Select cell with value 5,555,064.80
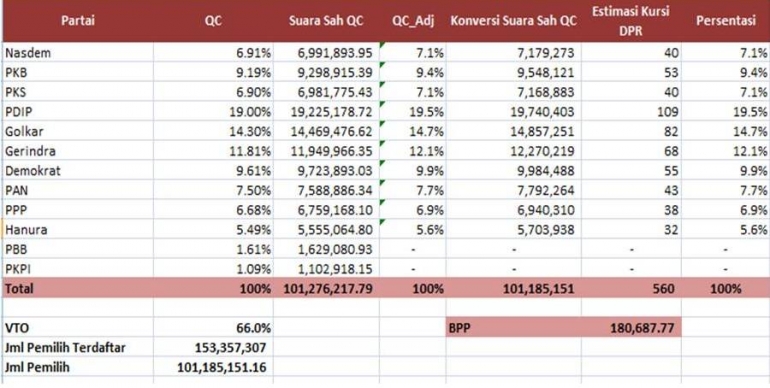 click(x=326, y=229)
